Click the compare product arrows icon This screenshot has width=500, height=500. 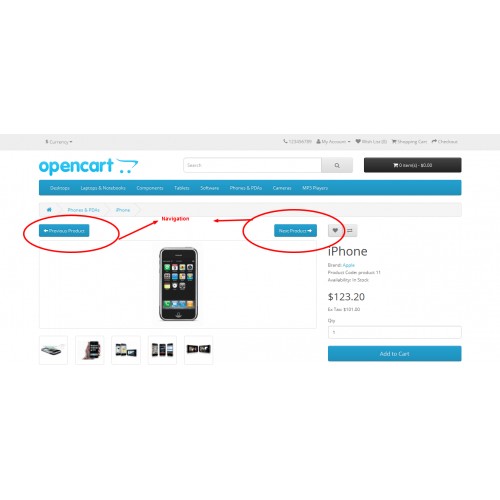[x=350, y=230]
